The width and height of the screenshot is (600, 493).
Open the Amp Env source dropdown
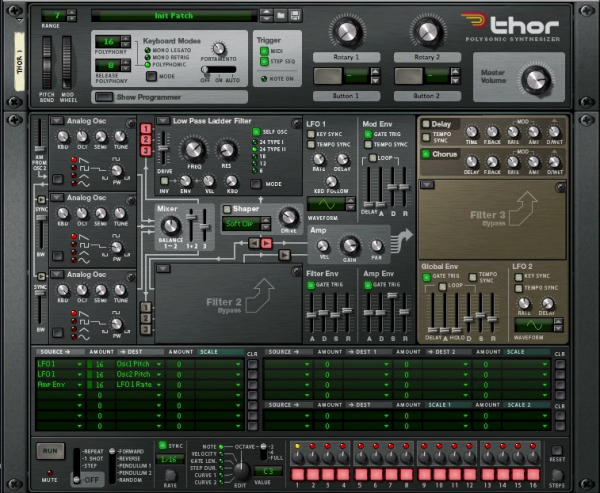coord(80,385)
